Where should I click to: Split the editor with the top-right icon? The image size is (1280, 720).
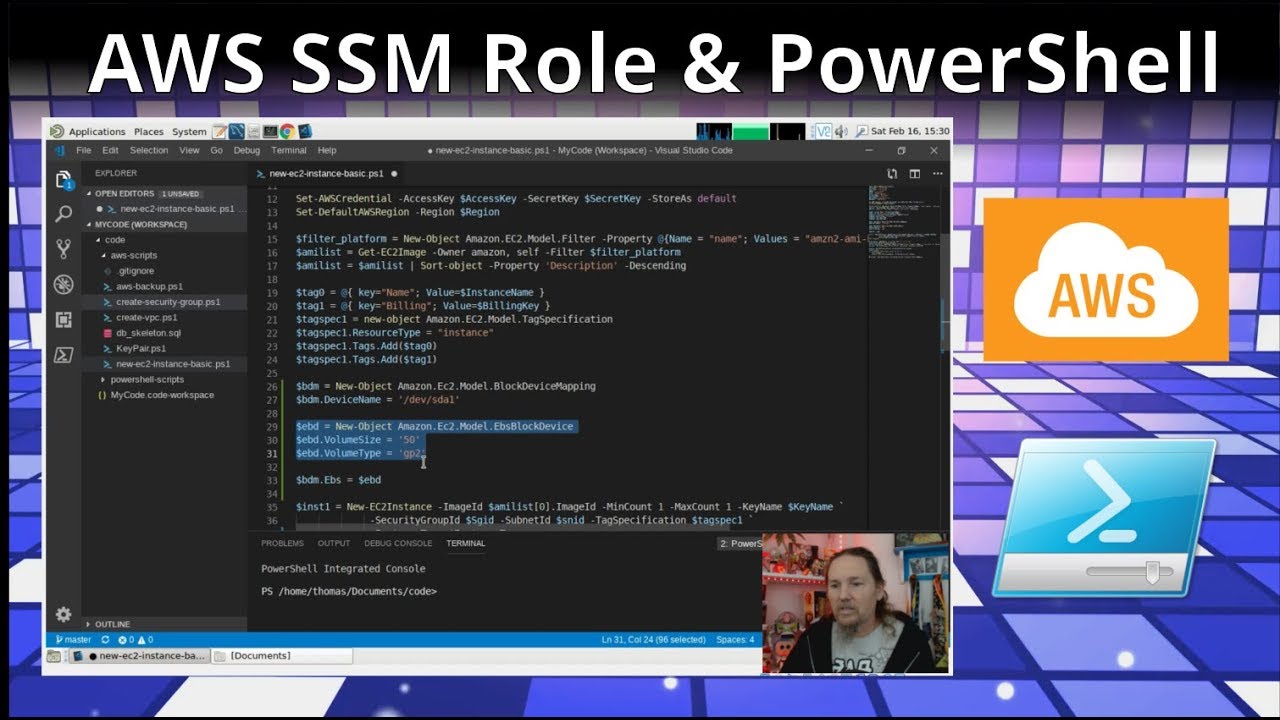coord(913,172)
